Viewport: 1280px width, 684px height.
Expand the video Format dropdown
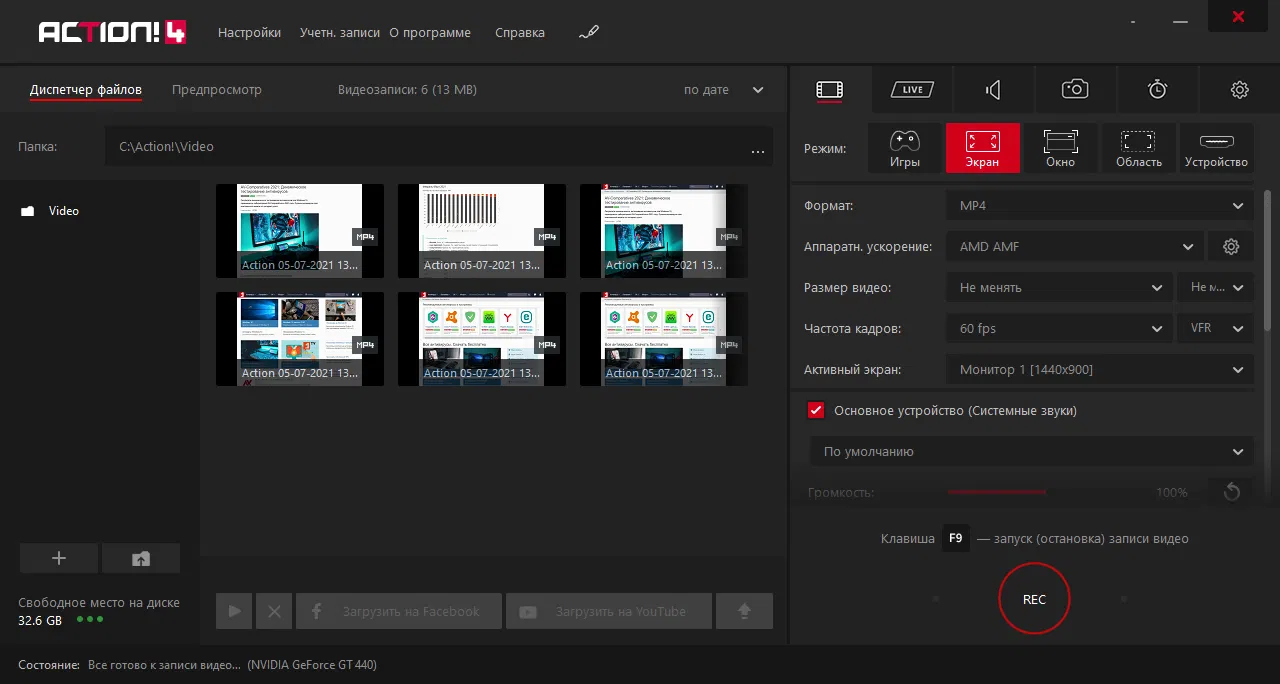tap(1099, 206)
